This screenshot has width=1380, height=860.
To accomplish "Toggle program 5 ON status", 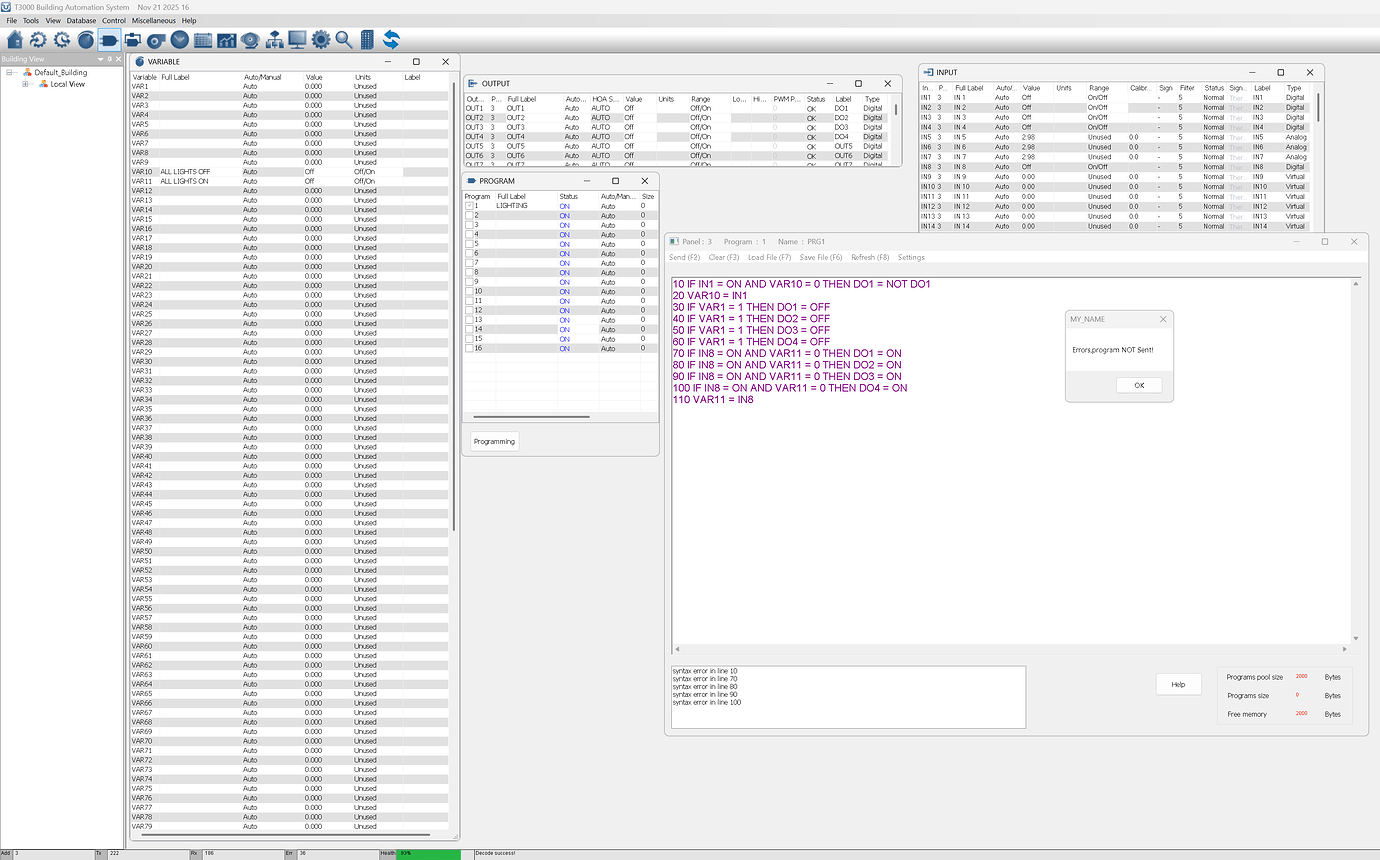I will pos(563,243).
